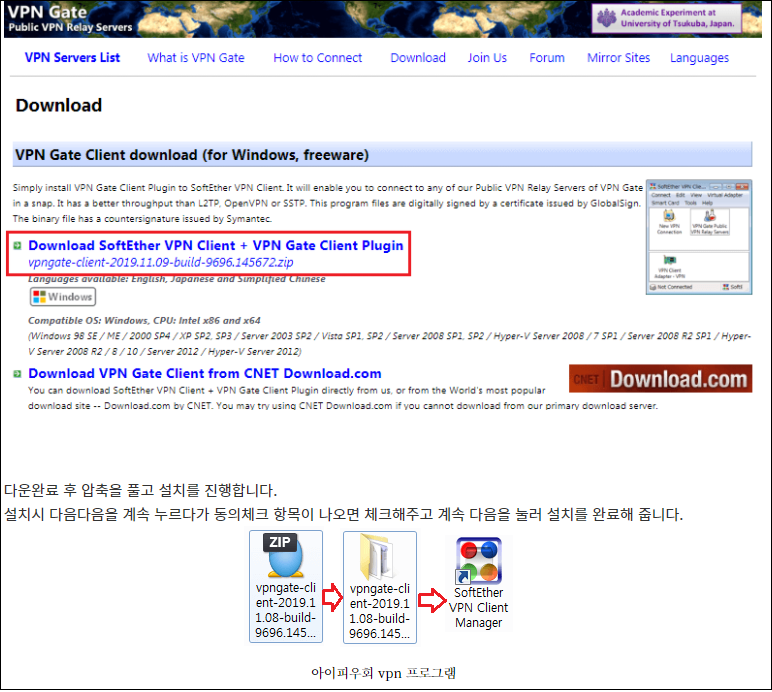Select the extracted vpngate-client folder icon
This screenshot has width=772, height=692.
[x=380, y=587]
